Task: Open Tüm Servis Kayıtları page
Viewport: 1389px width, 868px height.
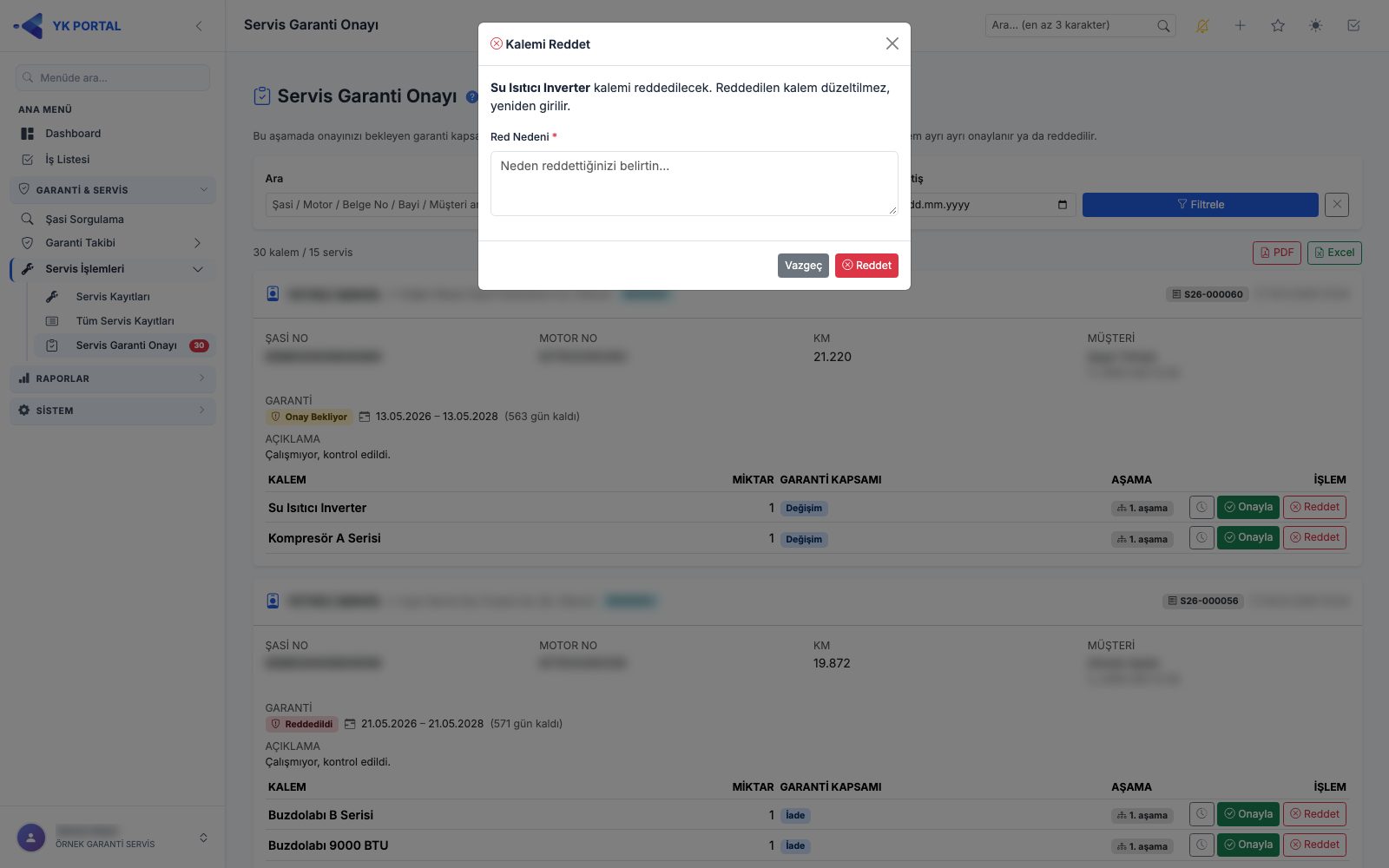Action: click(x=125, y=321)
